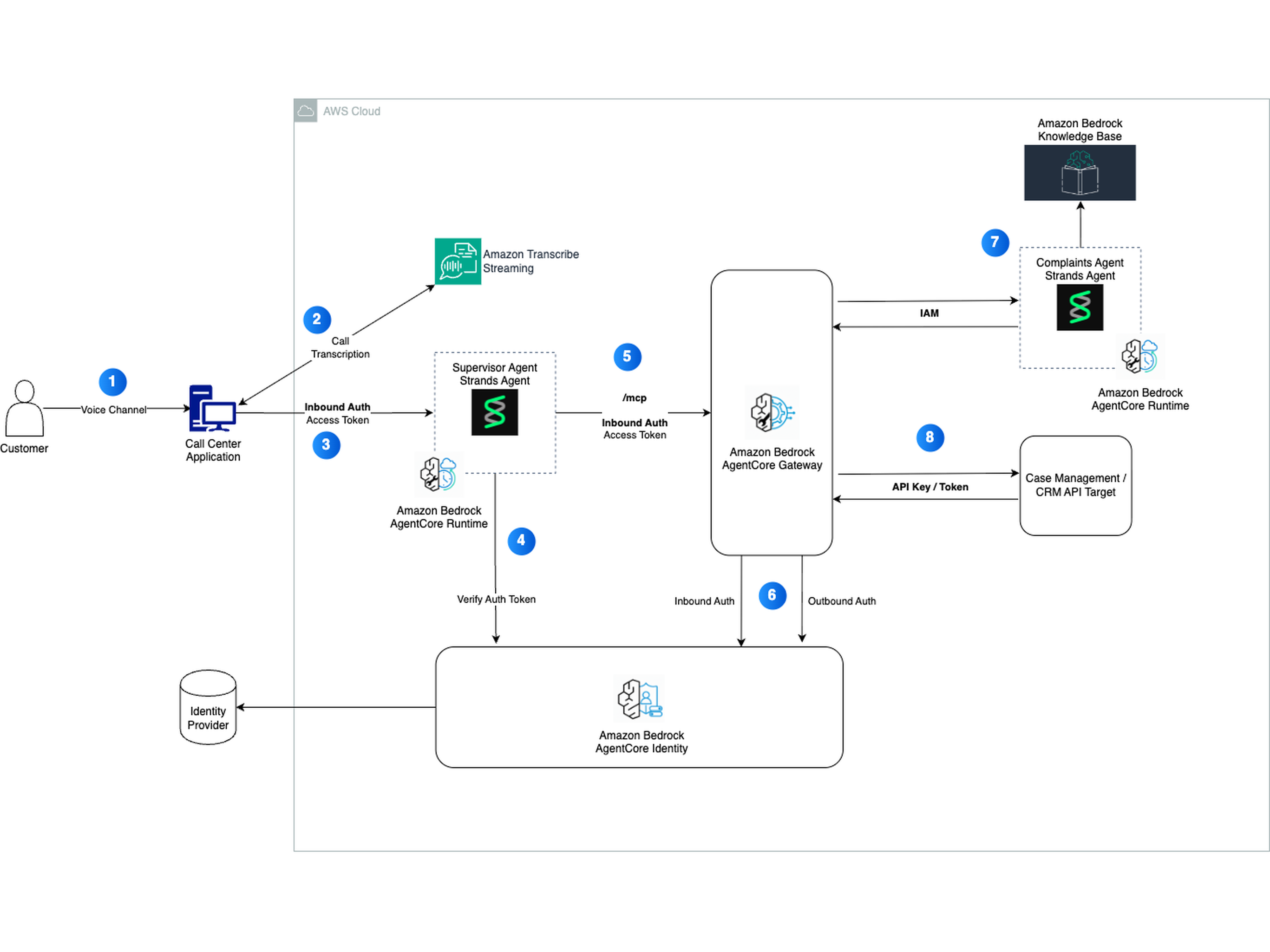The height and width of the screenshot is (952, 1270).
Task: Click the '/mcp' label
Action: point(635,398)
